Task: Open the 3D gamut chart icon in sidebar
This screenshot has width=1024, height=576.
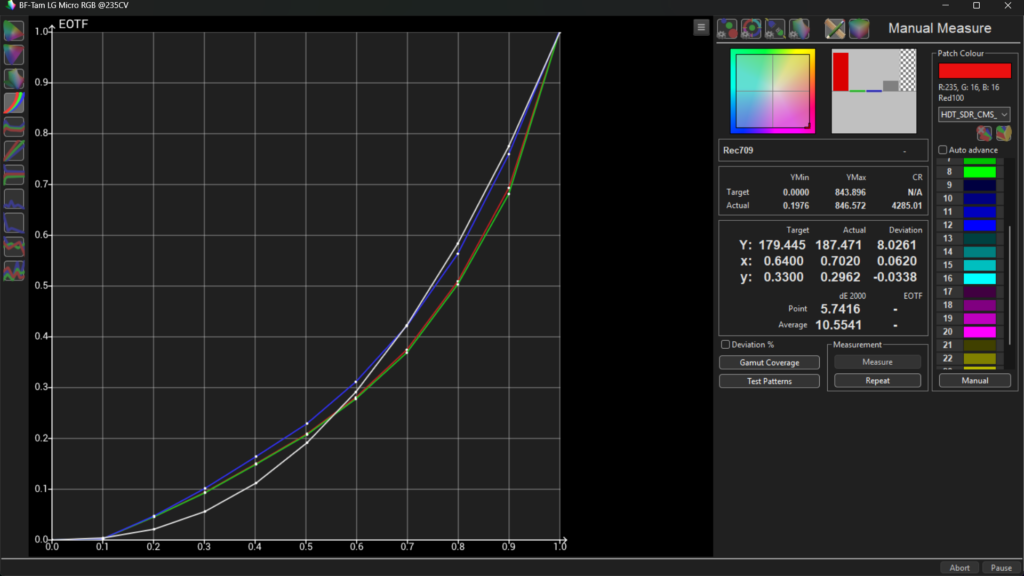Action: (14, 79)
